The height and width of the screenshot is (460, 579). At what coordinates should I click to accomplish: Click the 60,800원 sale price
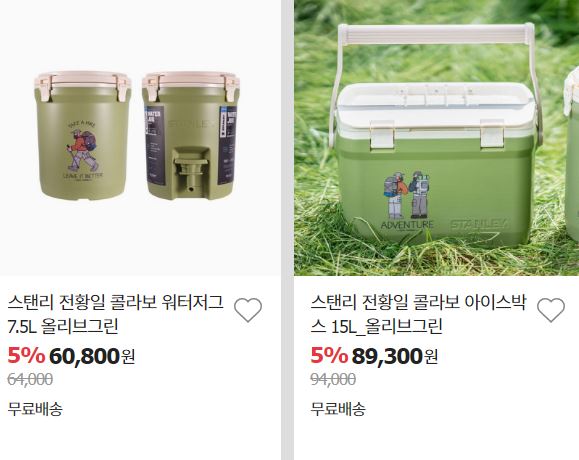coord(92,356)
